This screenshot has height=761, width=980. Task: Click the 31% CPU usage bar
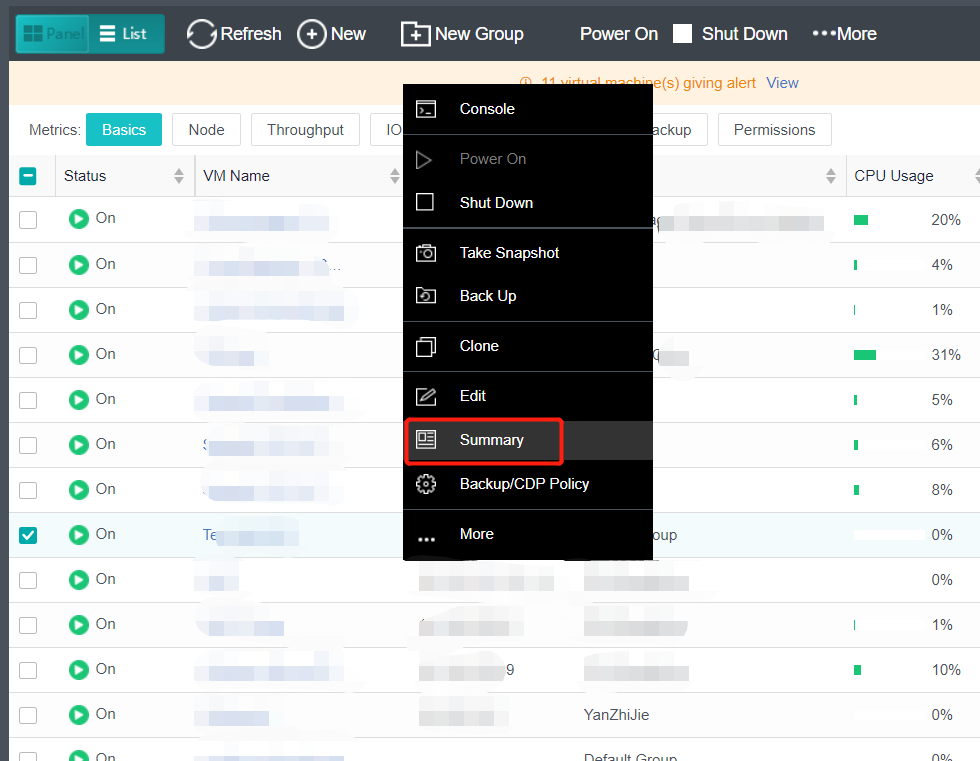[865, 355]
